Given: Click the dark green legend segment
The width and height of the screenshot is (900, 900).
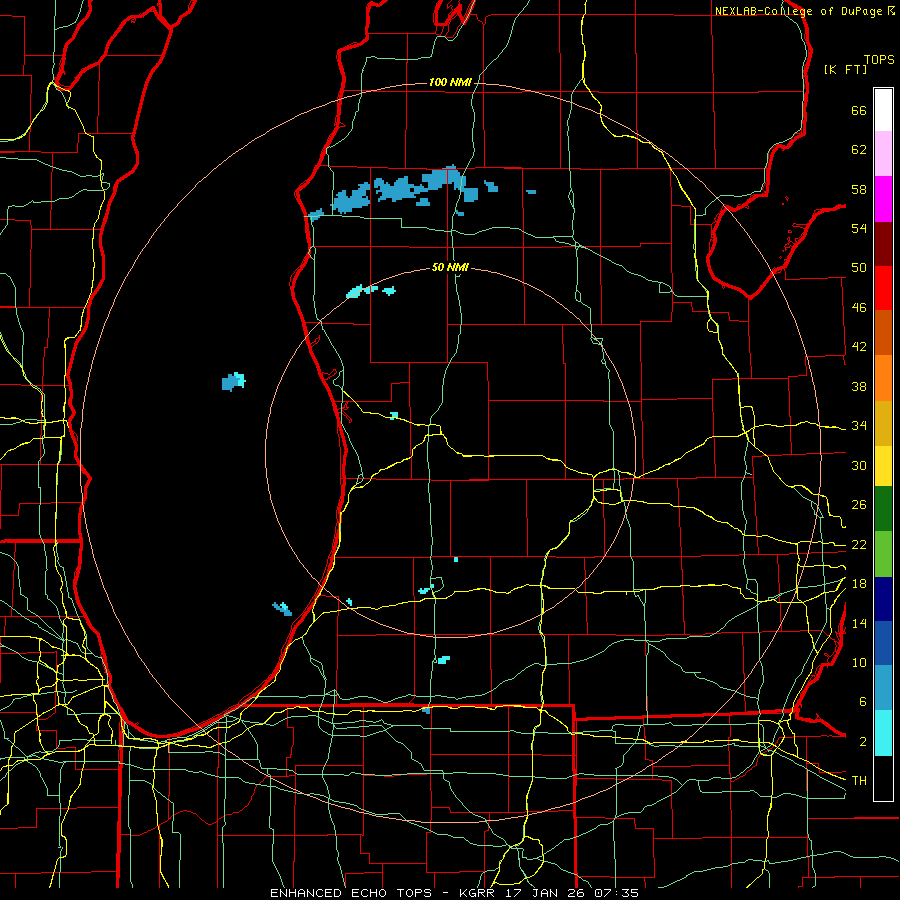Looking at the screenshot, I should (883, 509).
